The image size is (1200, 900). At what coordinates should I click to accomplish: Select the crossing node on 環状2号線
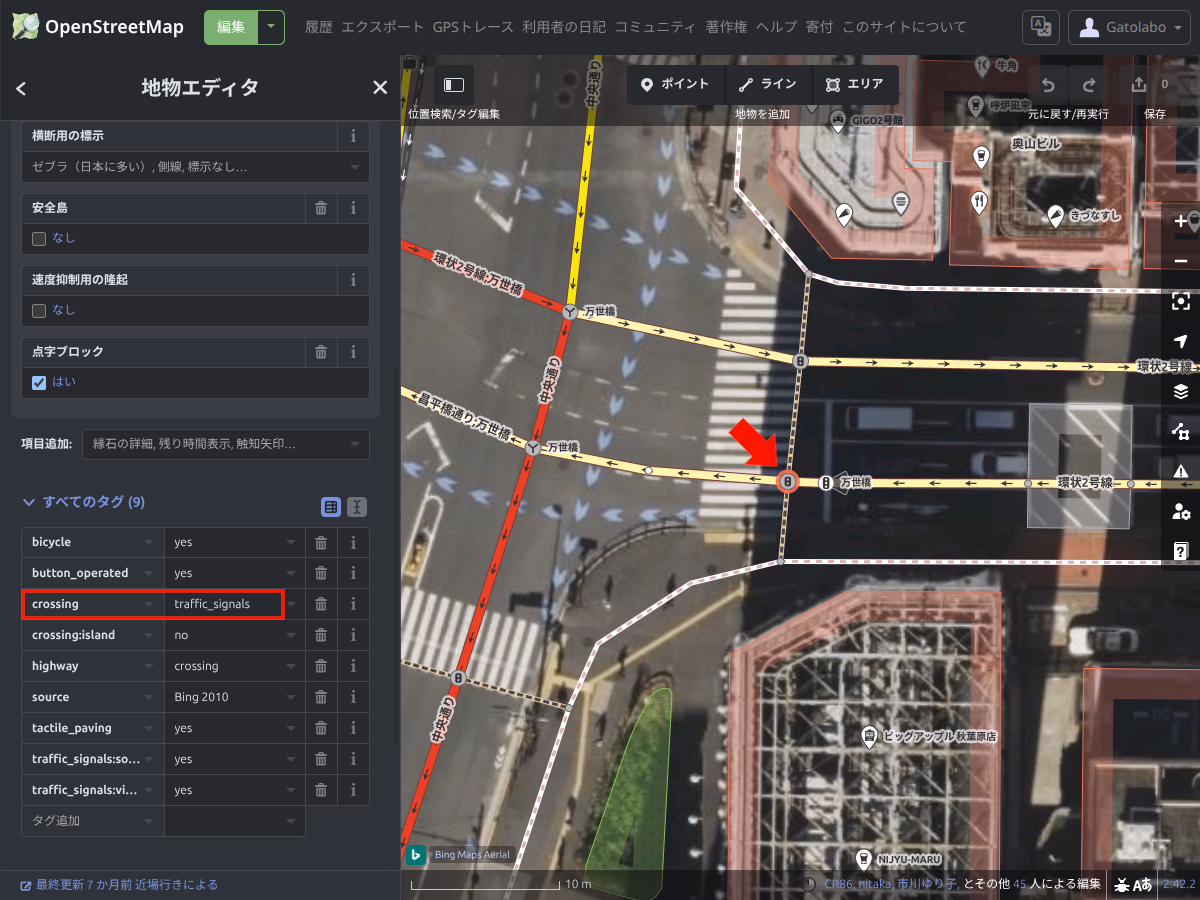click(787, 482)
